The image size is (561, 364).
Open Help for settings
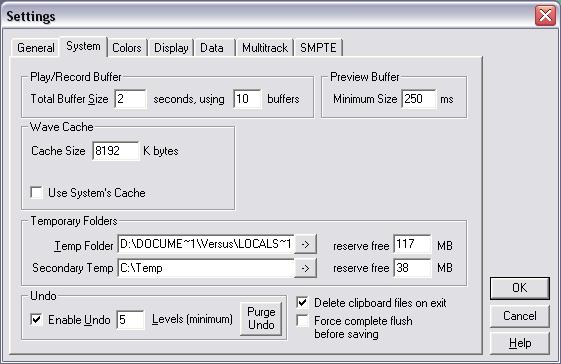(519, 343)
